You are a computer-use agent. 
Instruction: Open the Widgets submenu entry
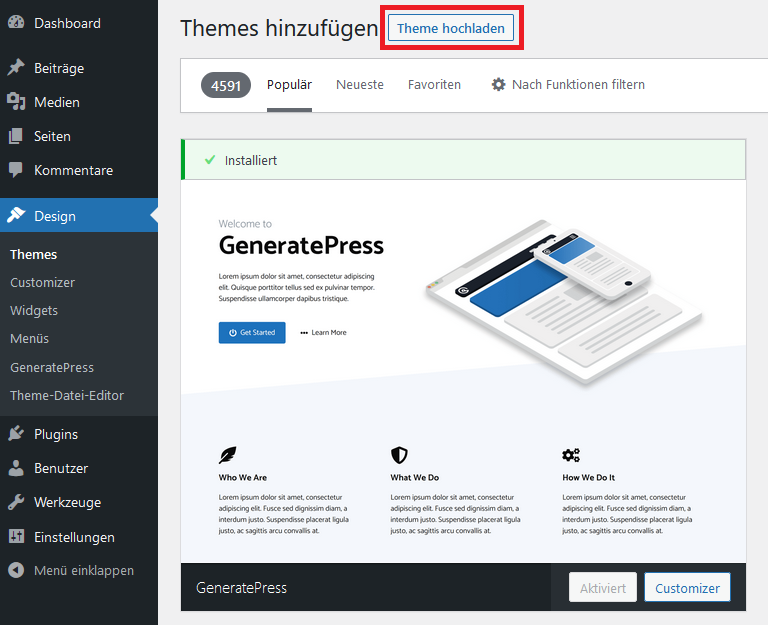point(34,311)
